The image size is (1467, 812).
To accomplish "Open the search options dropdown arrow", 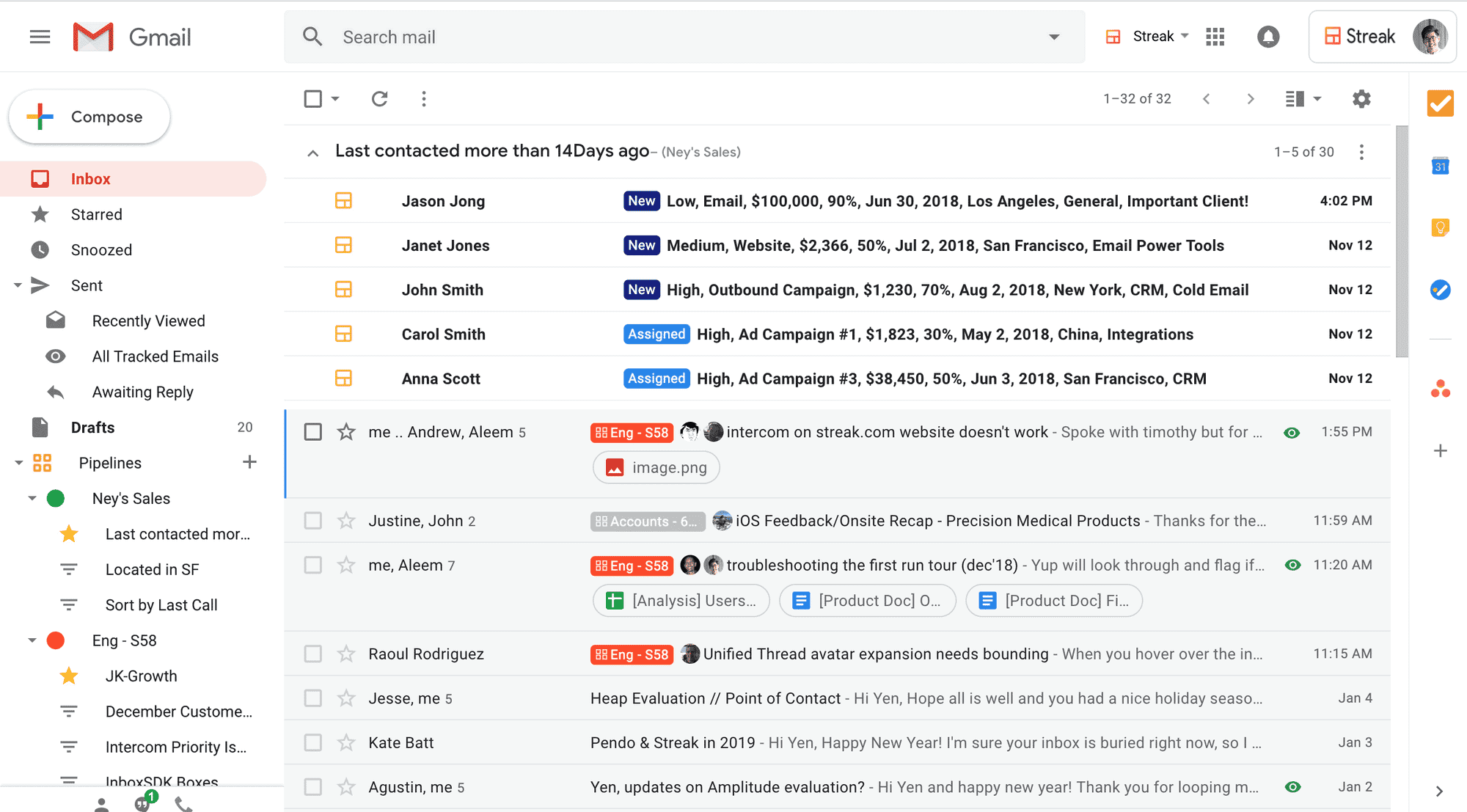I will pos(1054,37).
